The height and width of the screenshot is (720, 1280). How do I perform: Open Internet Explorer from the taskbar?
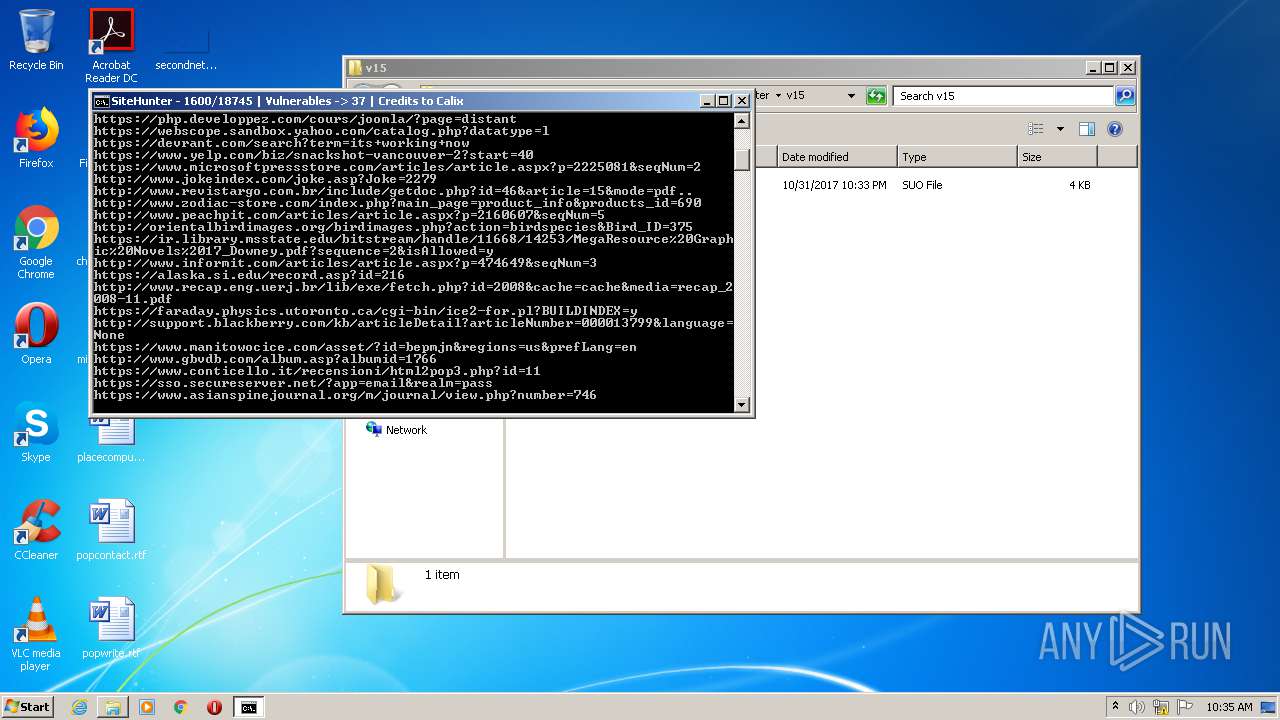pos(79,707)
